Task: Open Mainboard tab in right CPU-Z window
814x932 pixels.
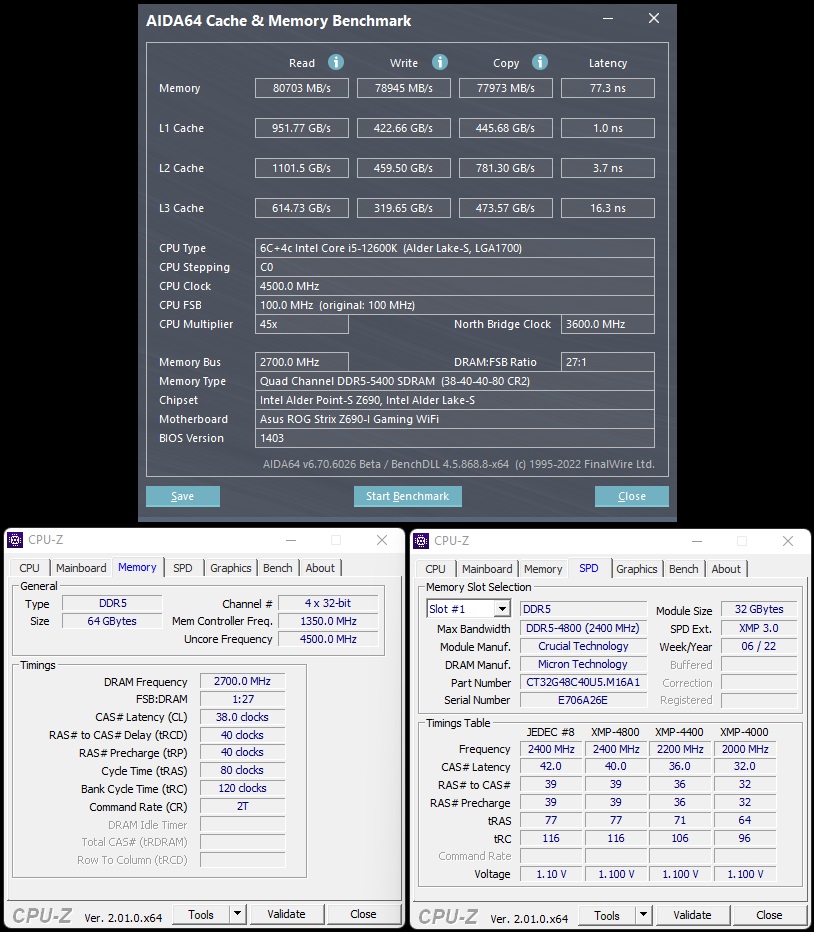Action: pos(487,569)
